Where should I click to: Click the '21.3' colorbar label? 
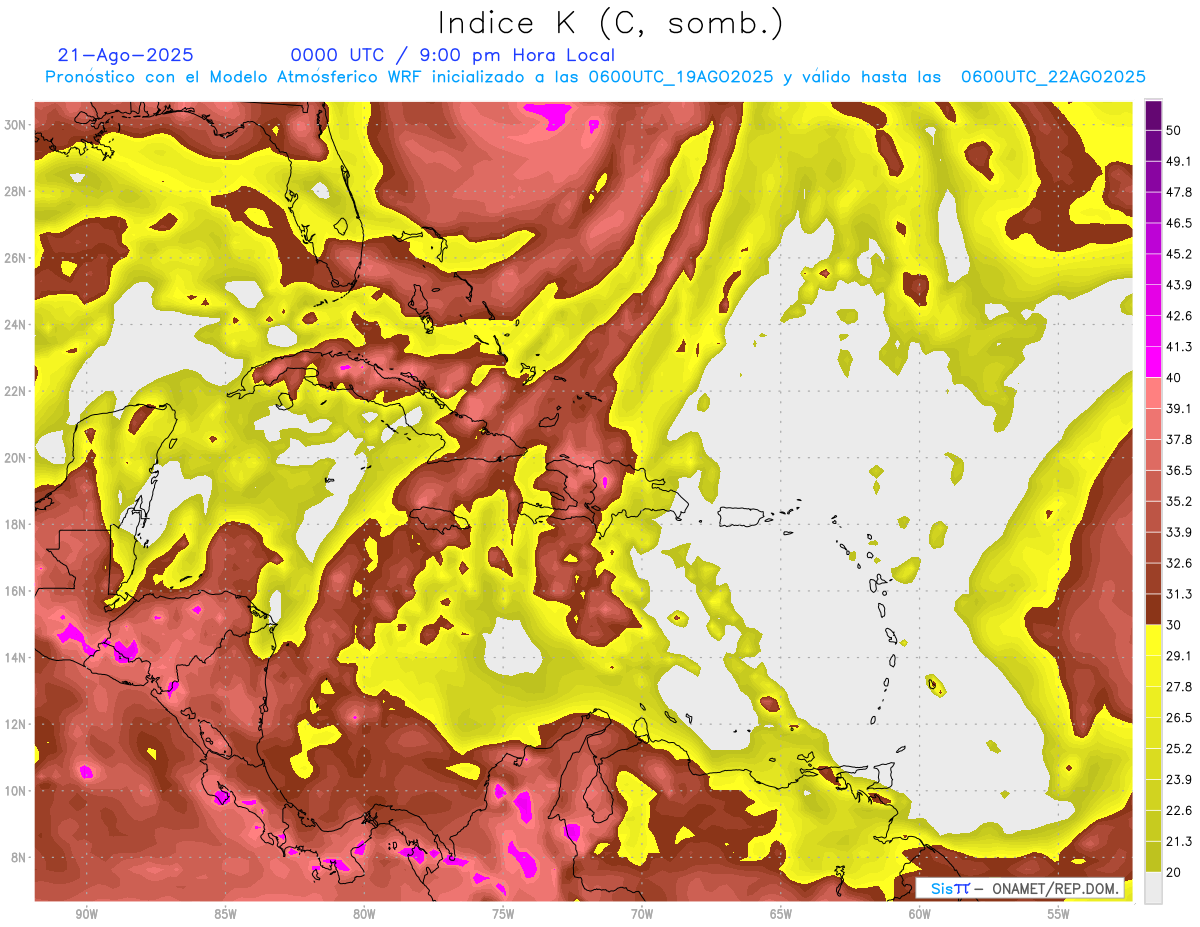click(x=1180, y=841)
